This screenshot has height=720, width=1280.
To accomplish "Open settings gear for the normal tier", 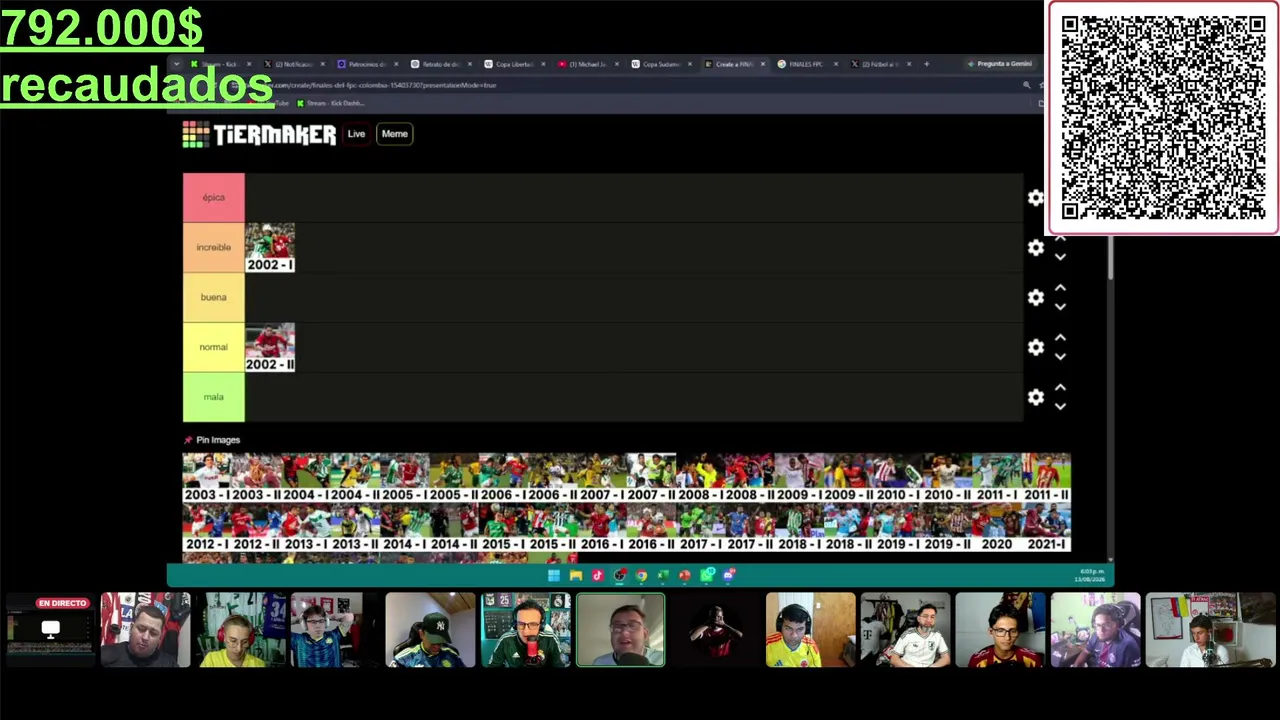I will (x=1036, y=348).
